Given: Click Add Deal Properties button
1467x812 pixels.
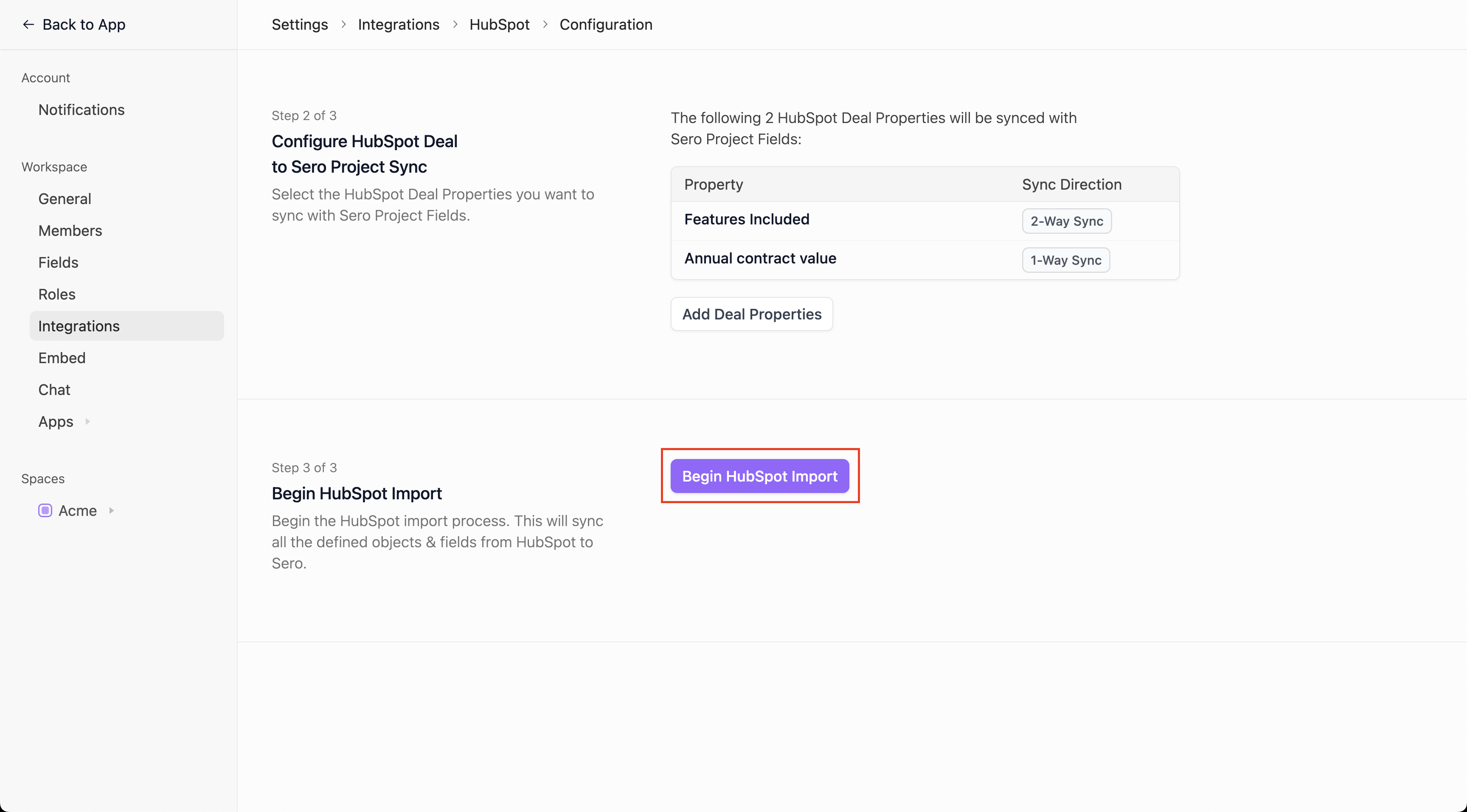Looking at the screenshot, I should point(751,314).
